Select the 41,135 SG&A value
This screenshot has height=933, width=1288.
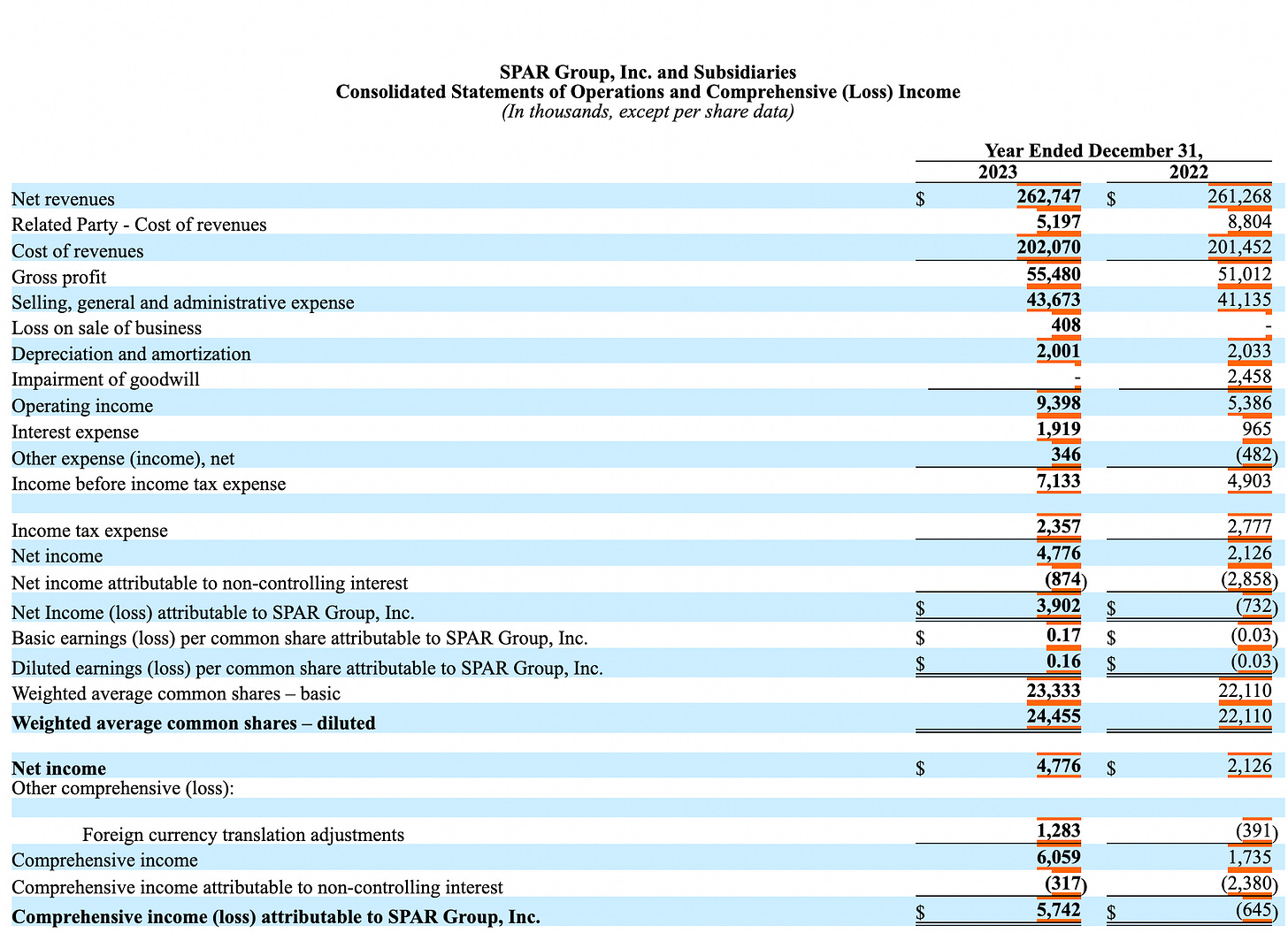[x=1245, y=300]
